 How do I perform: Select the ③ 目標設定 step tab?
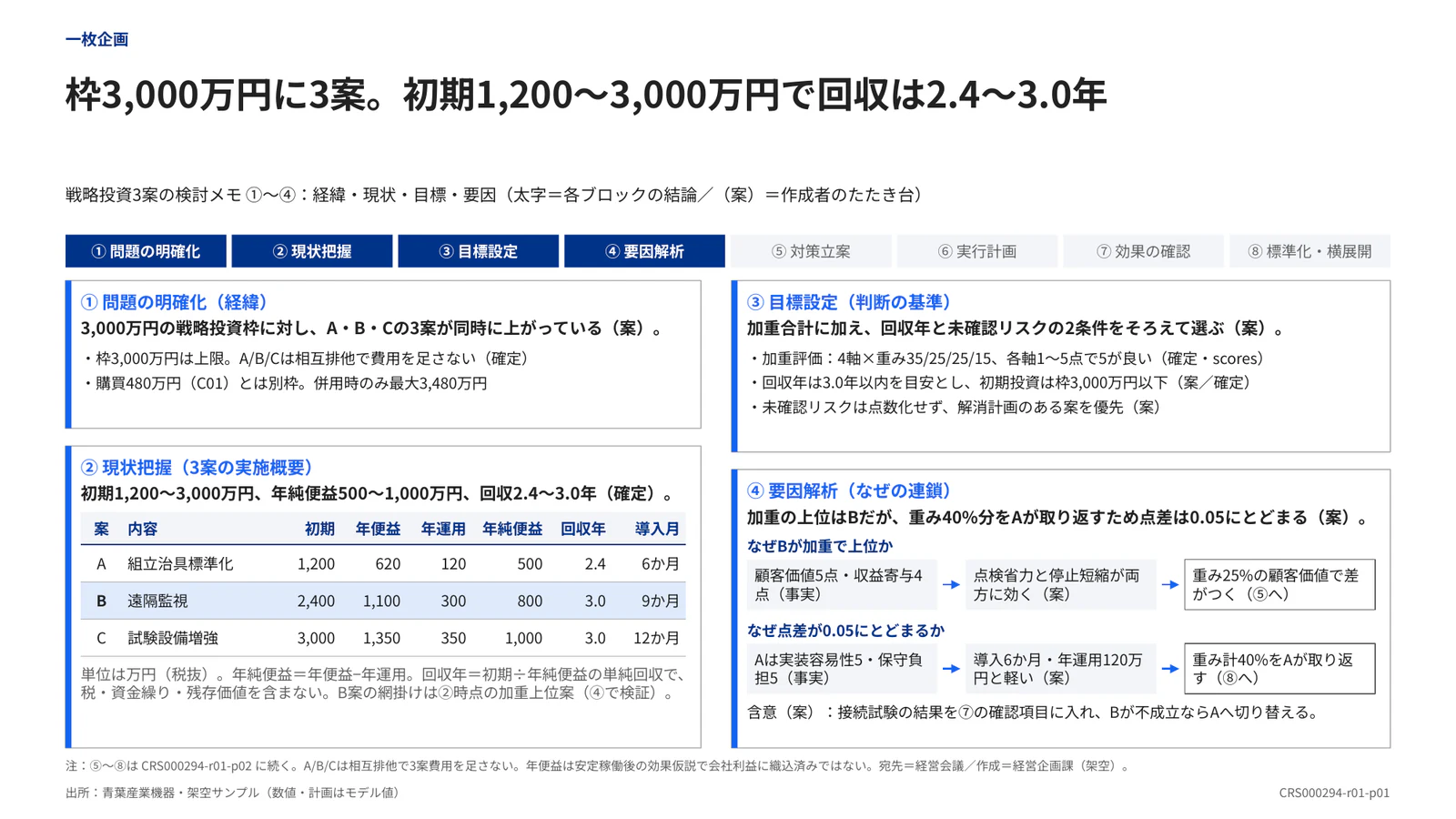tap(479, 251)
